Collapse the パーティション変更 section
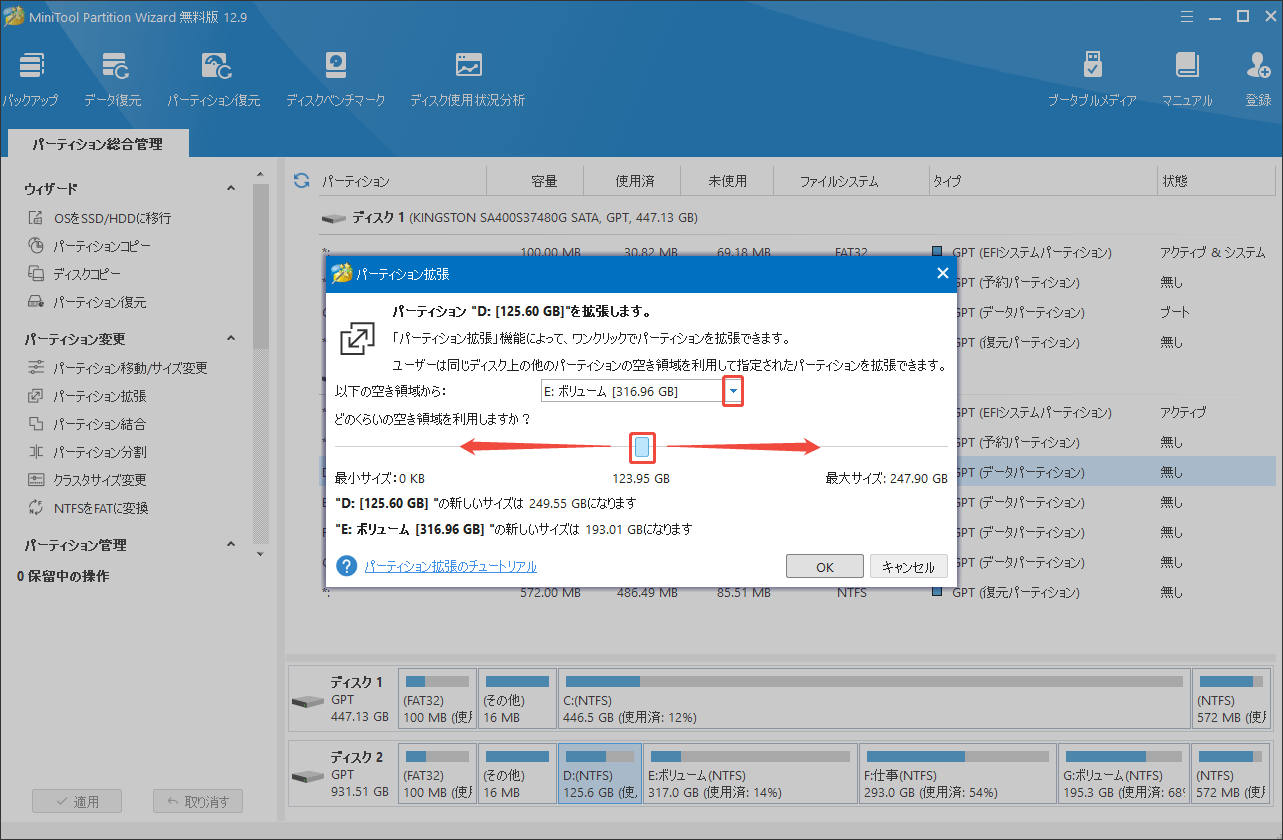Screen dimensions: 1283x840 (231, 338)
